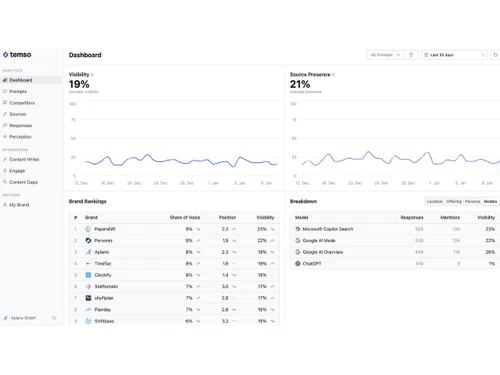Click the info icon next to Visibility
The width and height of the screenshot is (500, 375).
pyautogui.click(x=92, y=75)
